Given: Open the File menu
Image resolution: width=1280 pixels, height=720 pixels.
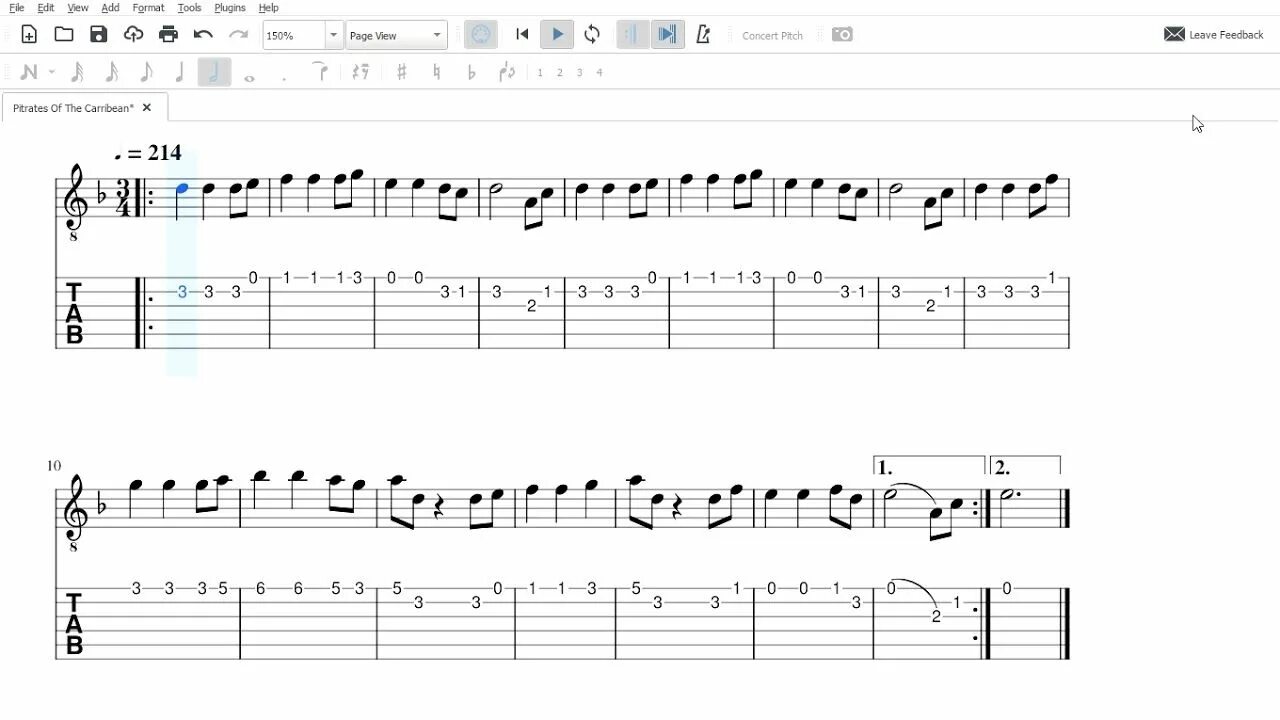Looking at the screenshot, I should (x=17, y=8).
